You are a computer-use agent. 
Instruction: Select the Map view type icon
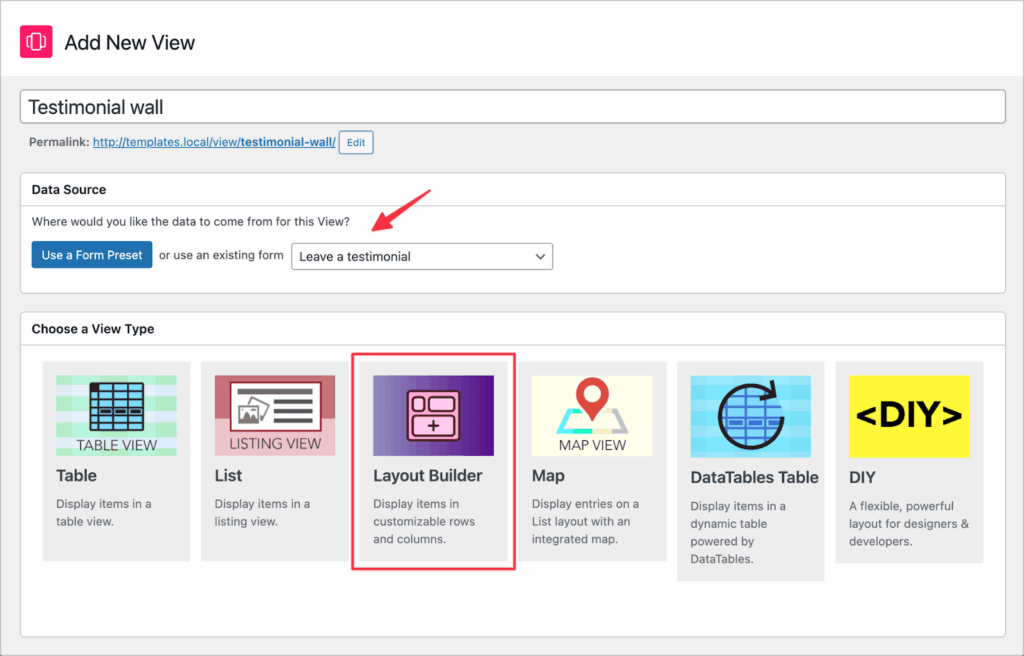(592, 414)
